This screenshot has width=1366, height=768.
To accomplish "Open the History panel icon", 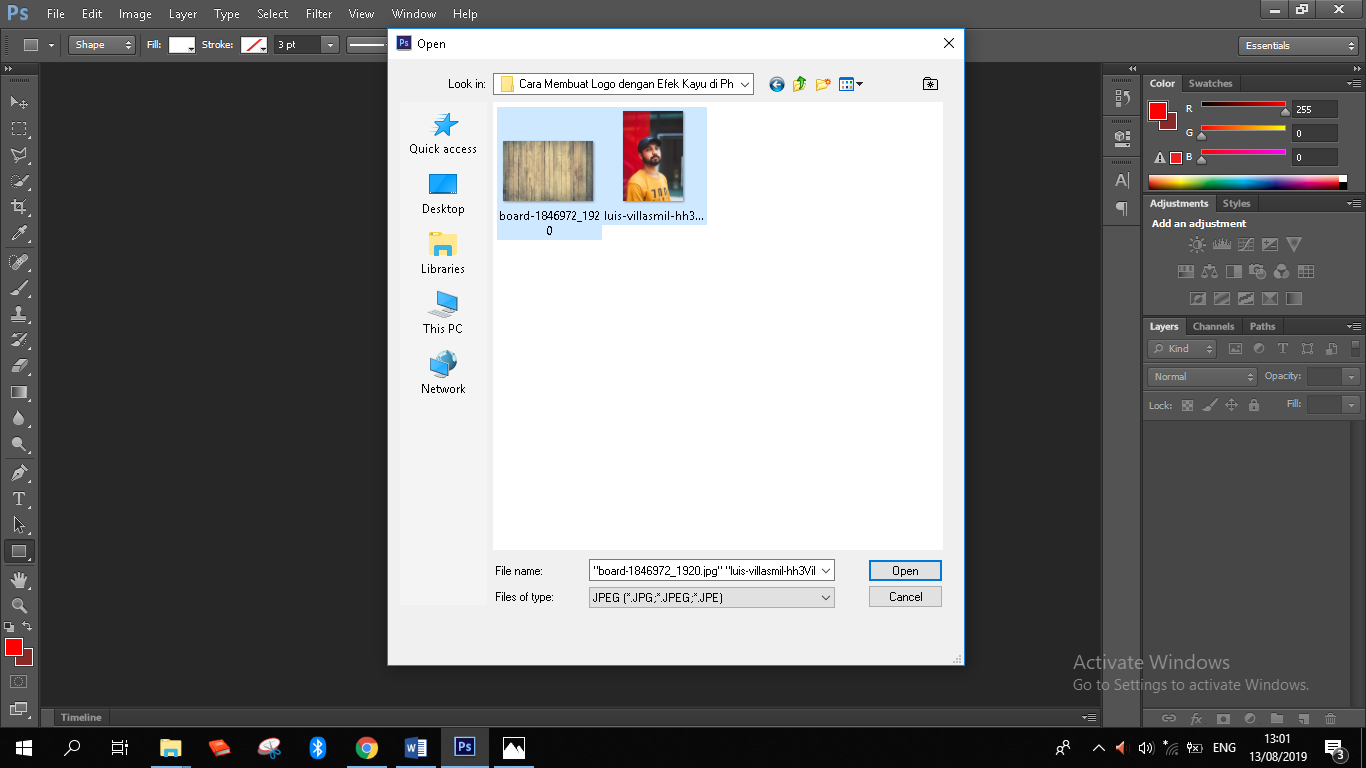I will tap(1122, 98).
